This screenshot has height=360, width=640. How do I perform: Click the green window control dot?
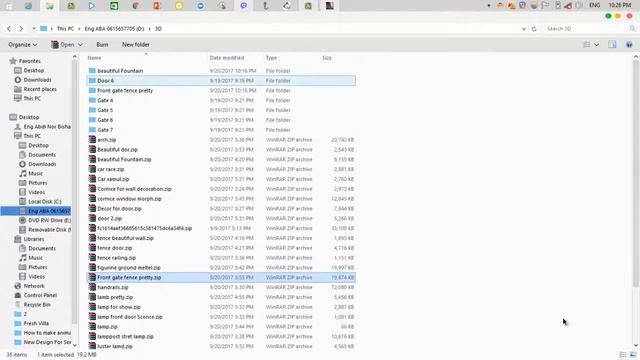pos(608,16)
